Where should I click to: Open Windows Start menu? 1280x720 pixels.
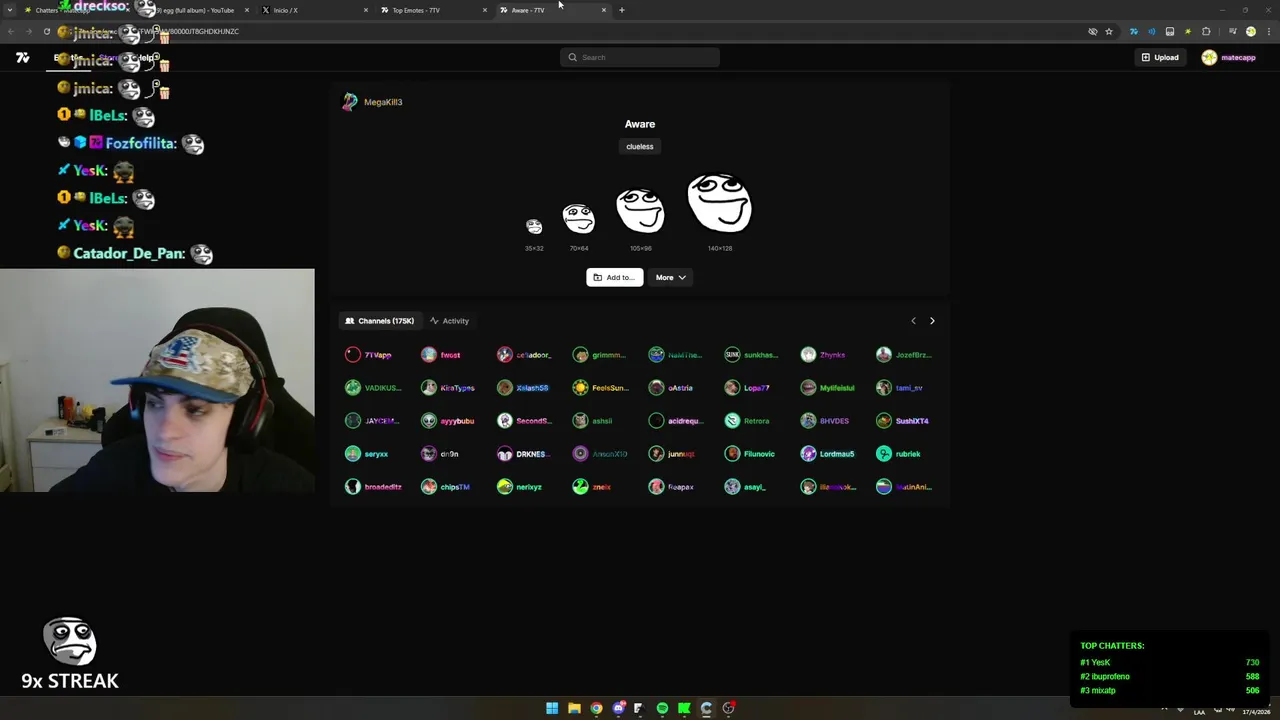pyautogui.click(x=552, y=708)
